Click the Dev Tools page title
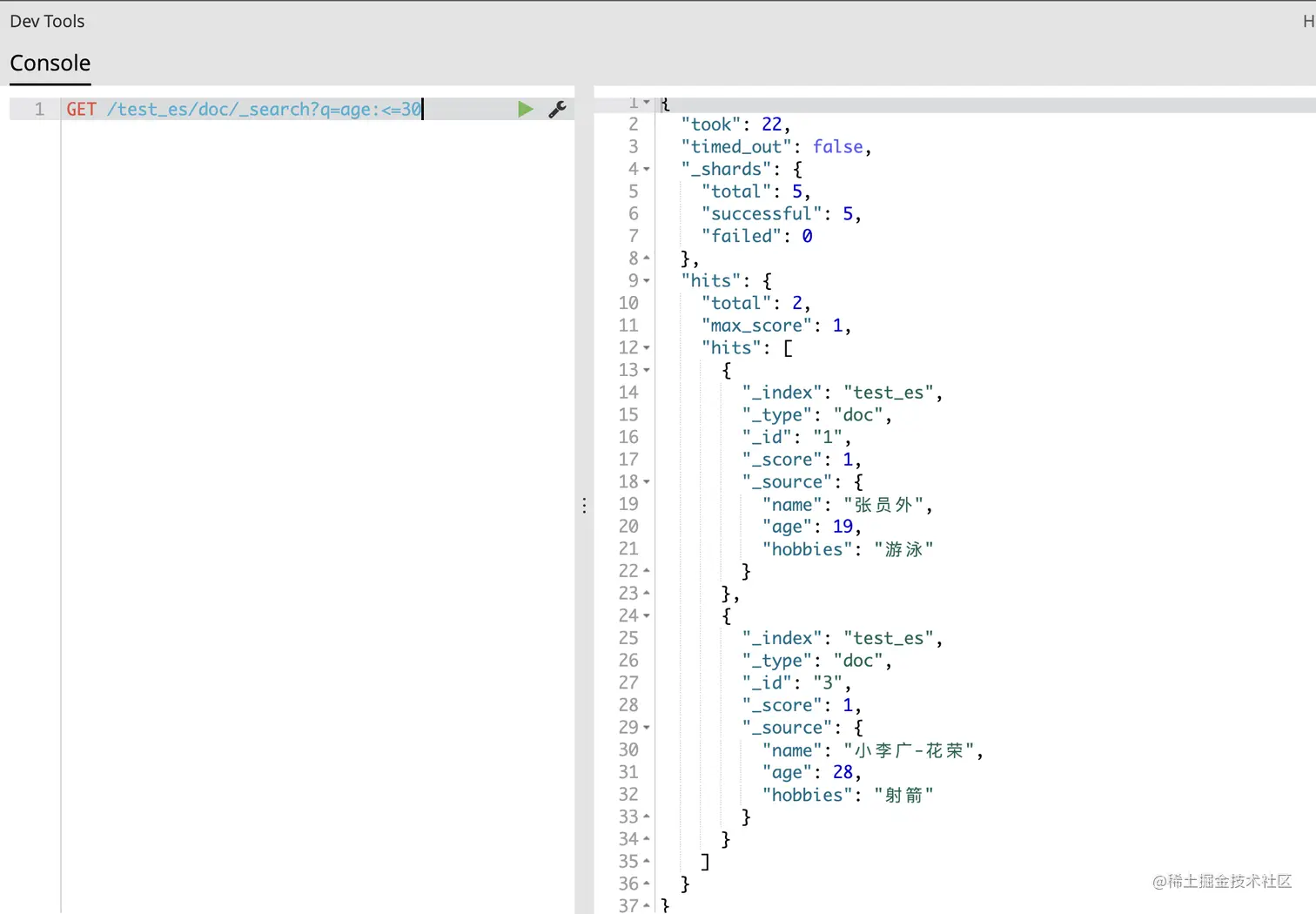The width and height of the screenshot is (1316, 914). 47,21
